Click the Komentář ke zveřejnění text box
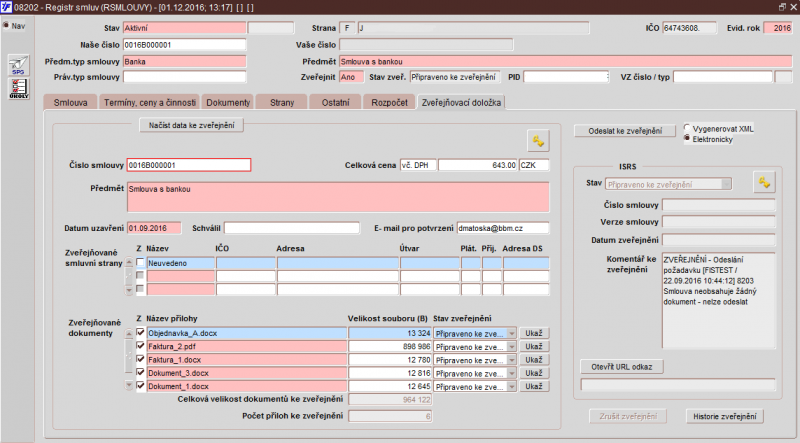 tap(718, 300)
